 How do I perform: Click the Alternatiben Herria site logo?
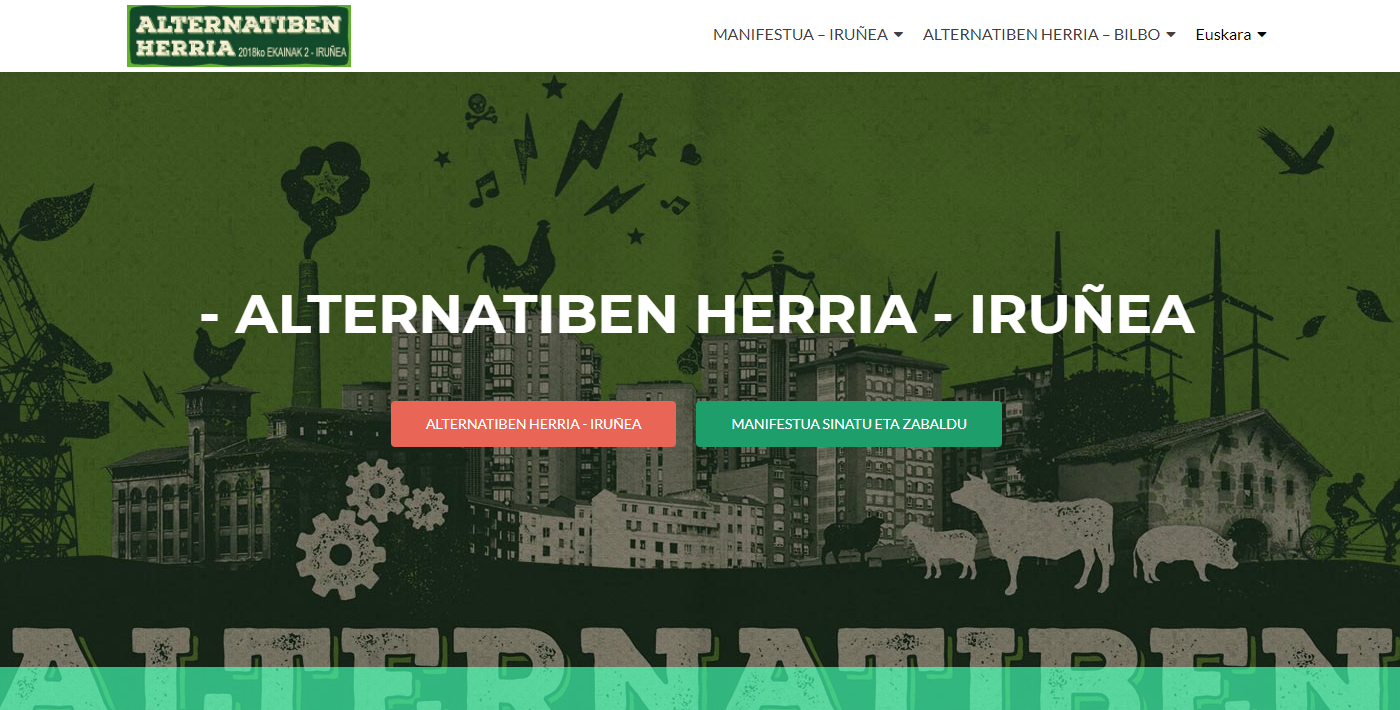(x=239, y=36)
